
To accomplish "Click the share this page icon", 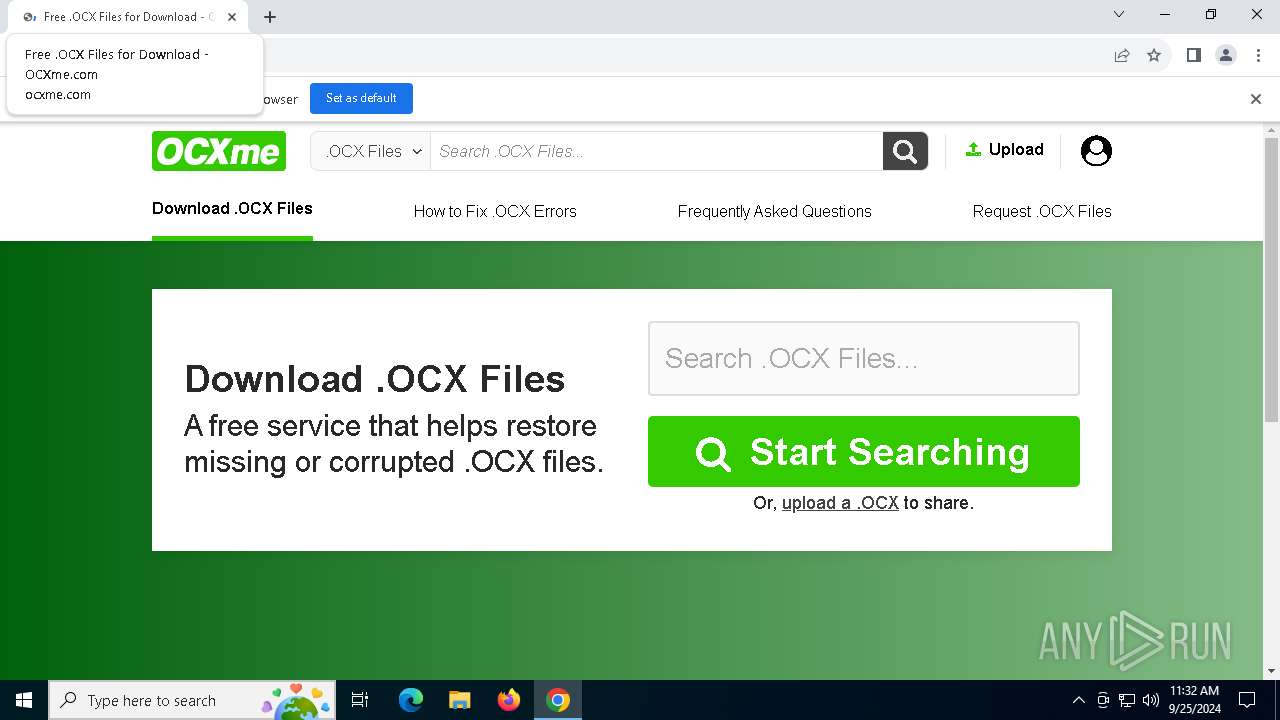I will click(x=1122, y=55).
